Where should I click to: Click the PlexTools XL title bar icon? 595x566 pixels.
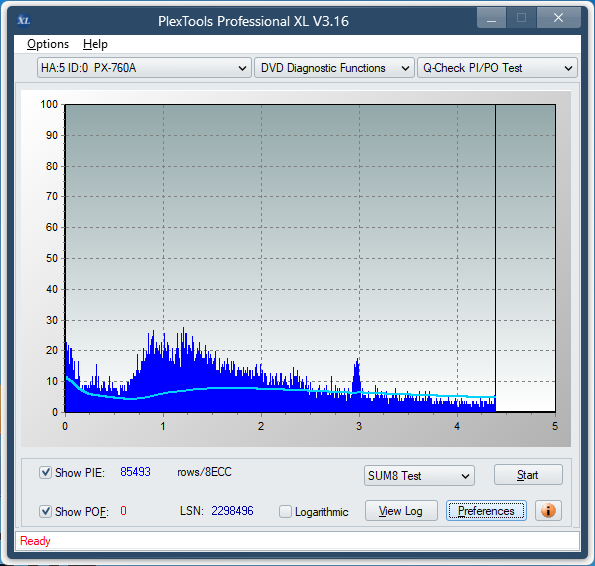[24, 20]
